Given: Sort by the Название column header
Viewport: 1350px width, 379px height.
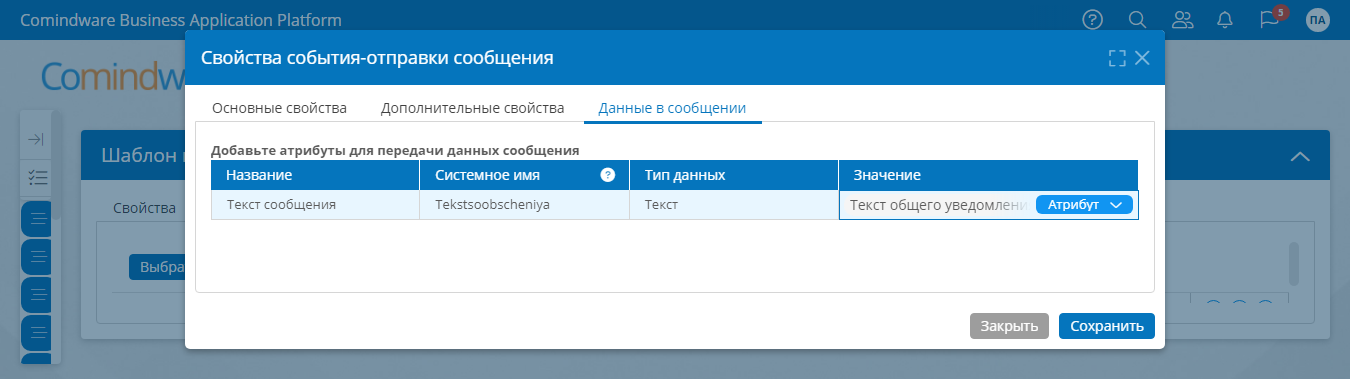Looking at the screenshot, I should (x=315, y=175).
